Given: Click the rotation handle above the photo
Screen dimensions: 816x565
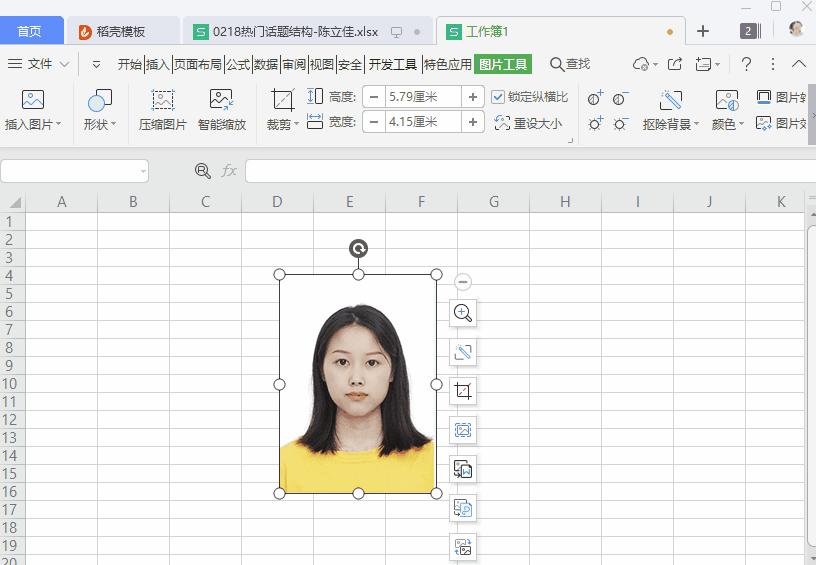Looking at the screenshot, I should coord(358,248).
